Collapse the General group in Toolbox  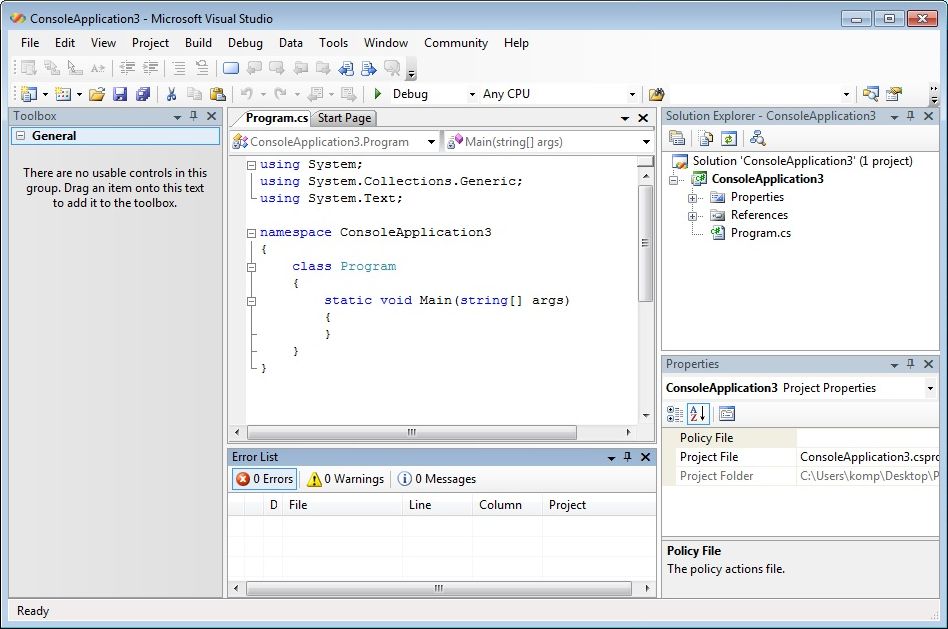pos(21,135)
